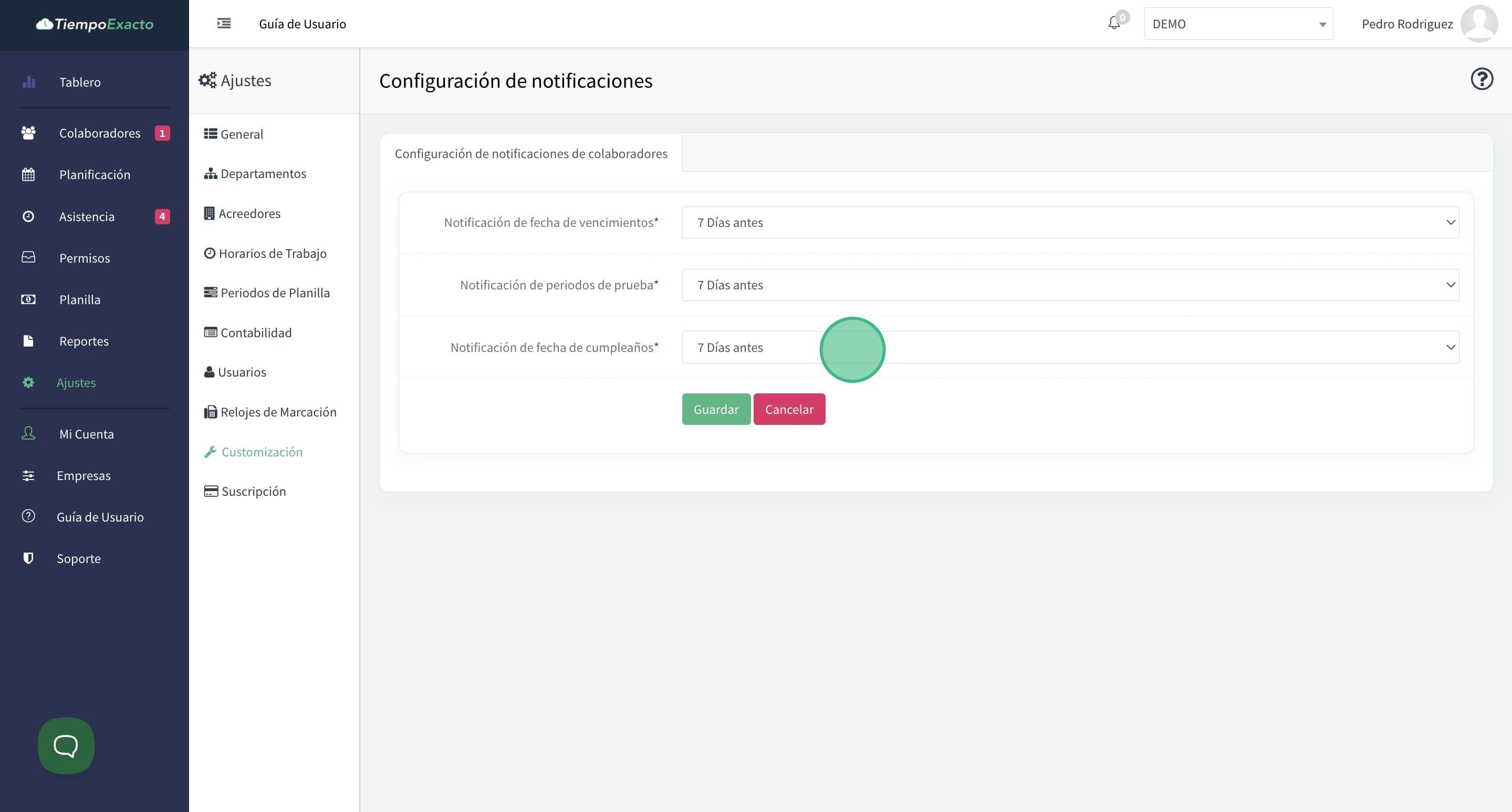Open the DEMO company selector
1512x812 pixels.
(1237, 24)
